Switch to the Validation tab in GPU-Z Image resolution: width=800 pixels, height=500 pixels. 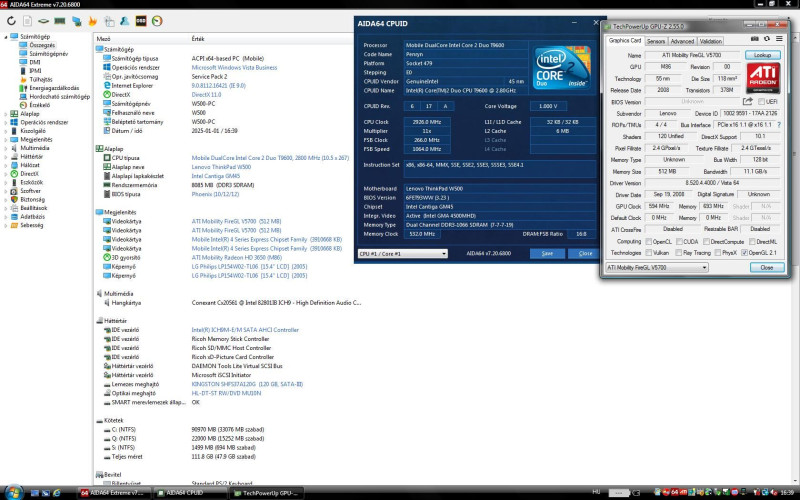710,41
